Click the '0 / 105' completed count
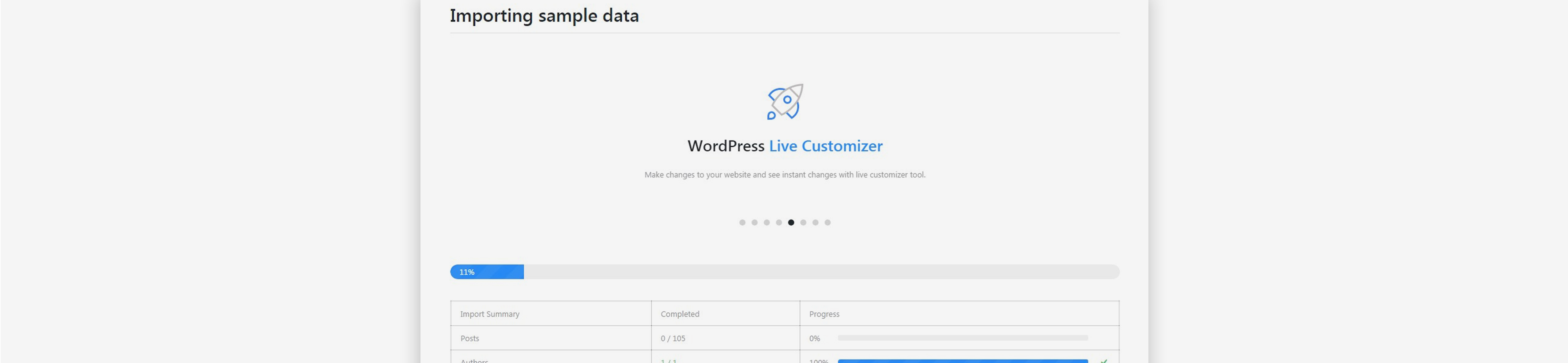1568x363 pixels. pyautogui.click(x=673, y=338)
